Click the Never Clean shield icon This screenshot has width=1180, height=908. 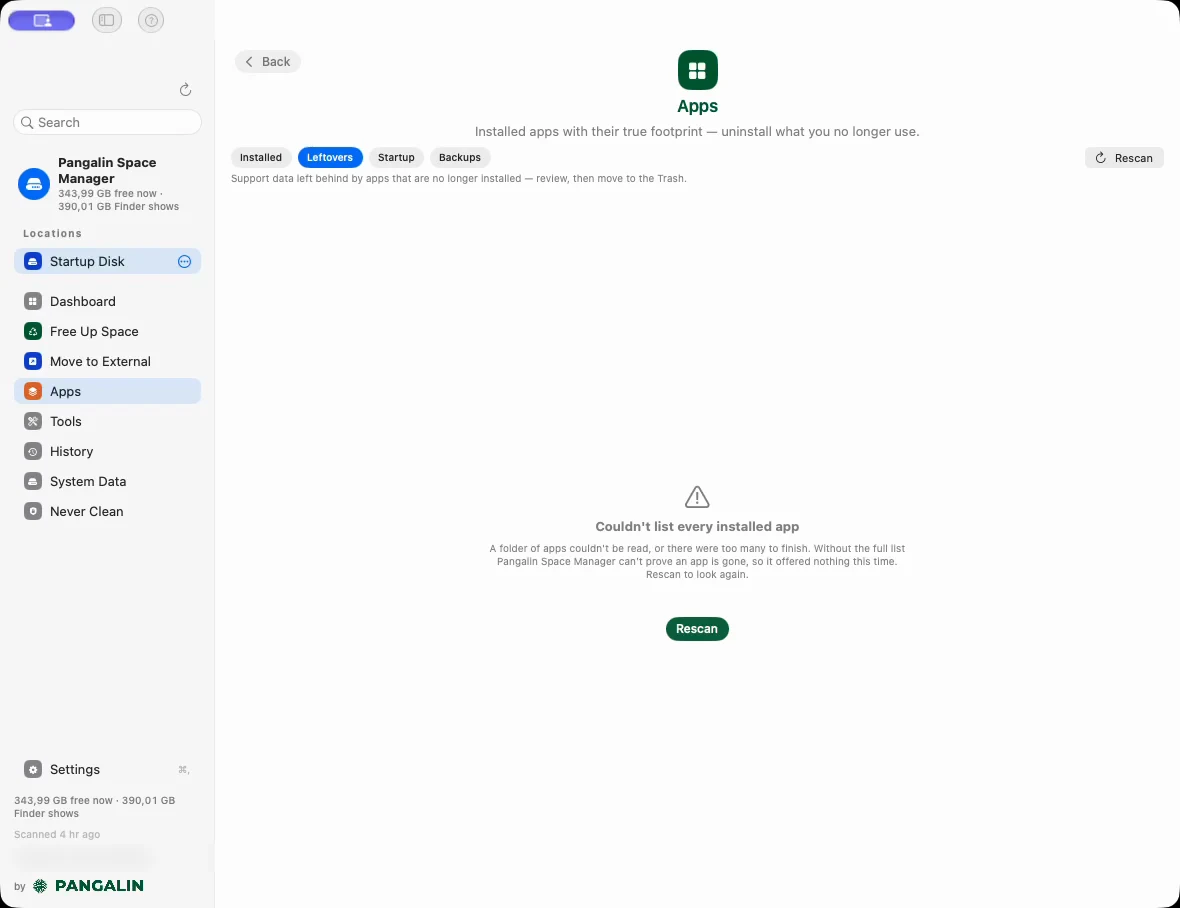32,512
